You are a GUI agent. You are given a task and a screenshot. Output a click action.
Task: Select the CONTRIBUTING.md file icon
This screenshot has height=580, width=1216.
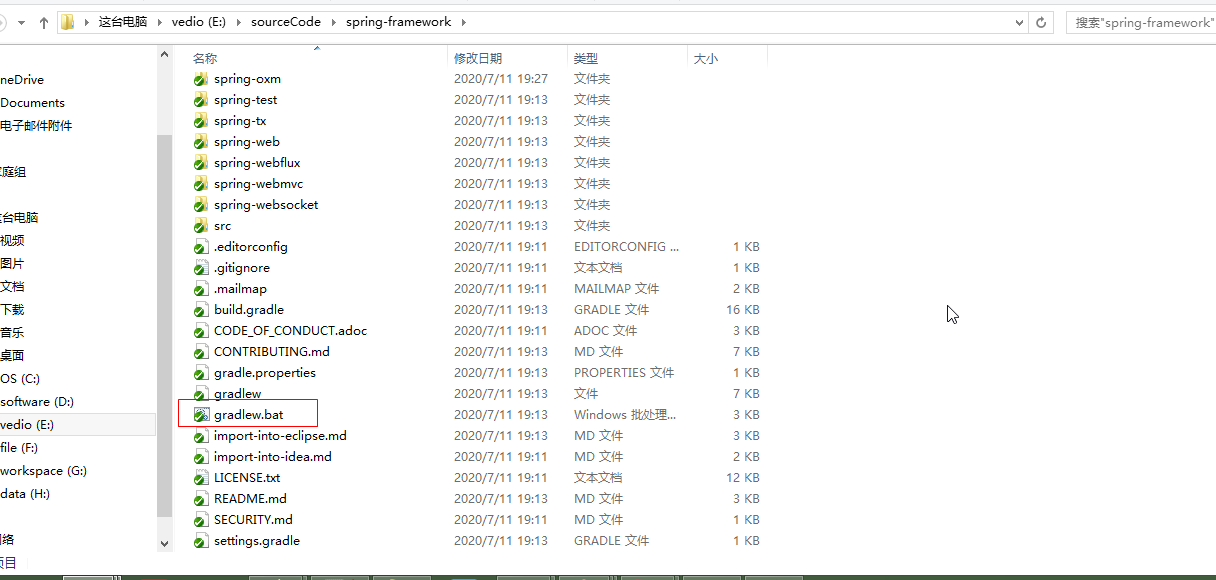click(201, 352)
